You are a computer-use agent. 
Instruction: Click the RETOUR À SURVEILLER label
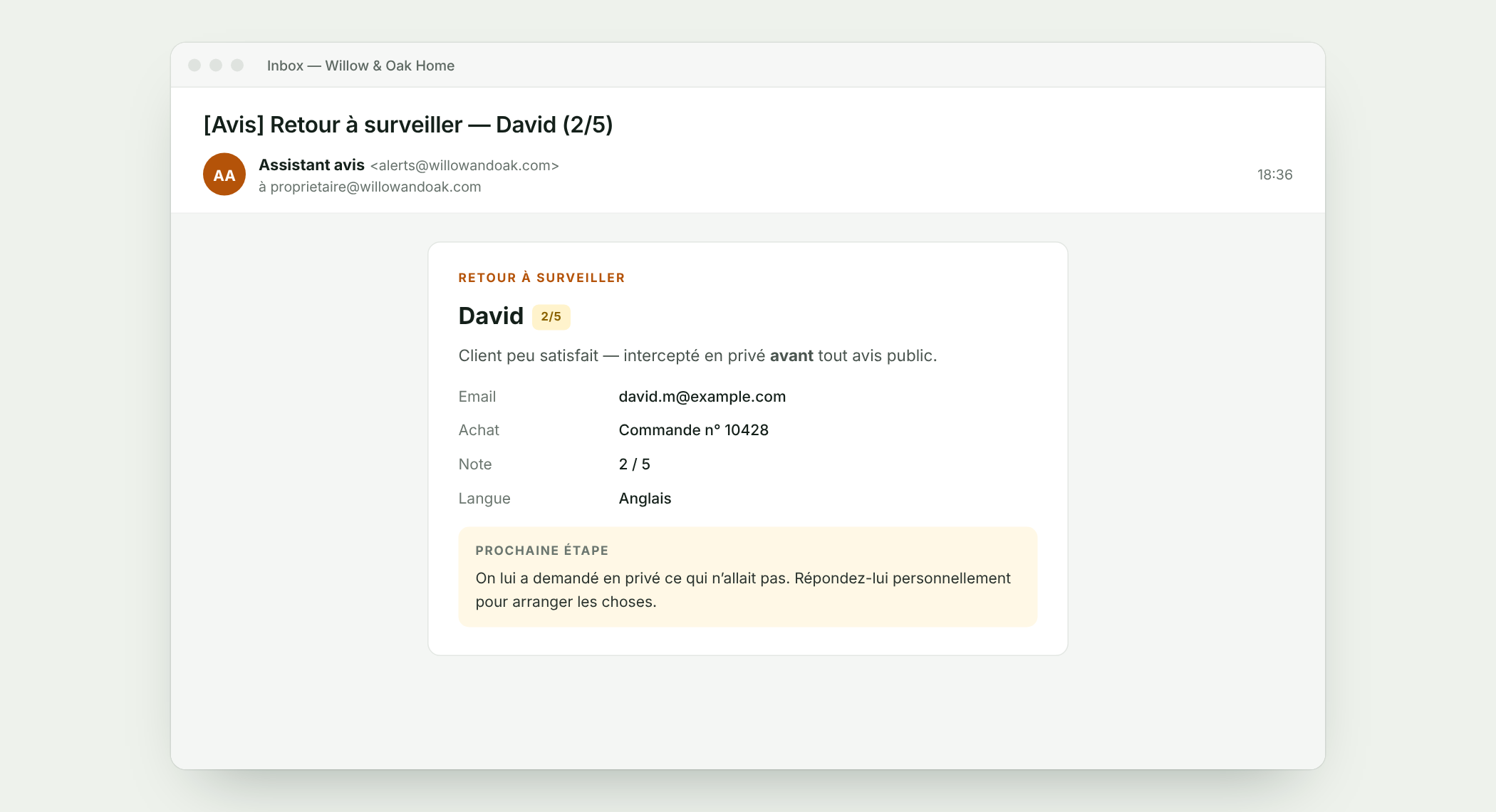(541, 278)
